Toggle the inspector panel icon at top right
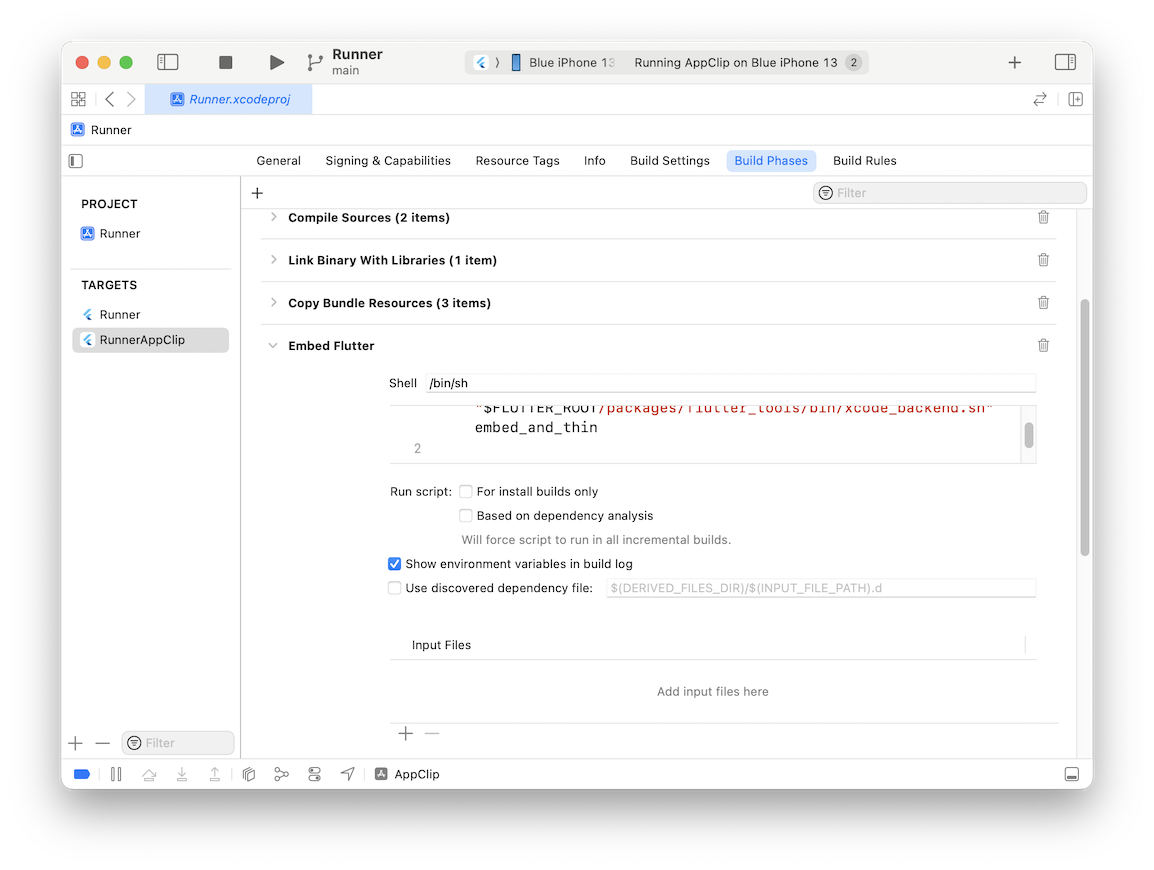 click(x=1065, y=62)
